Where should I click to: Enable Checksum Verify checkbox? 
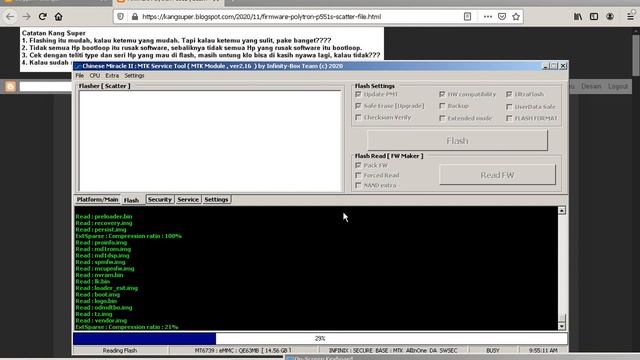(x=358, y=117)
